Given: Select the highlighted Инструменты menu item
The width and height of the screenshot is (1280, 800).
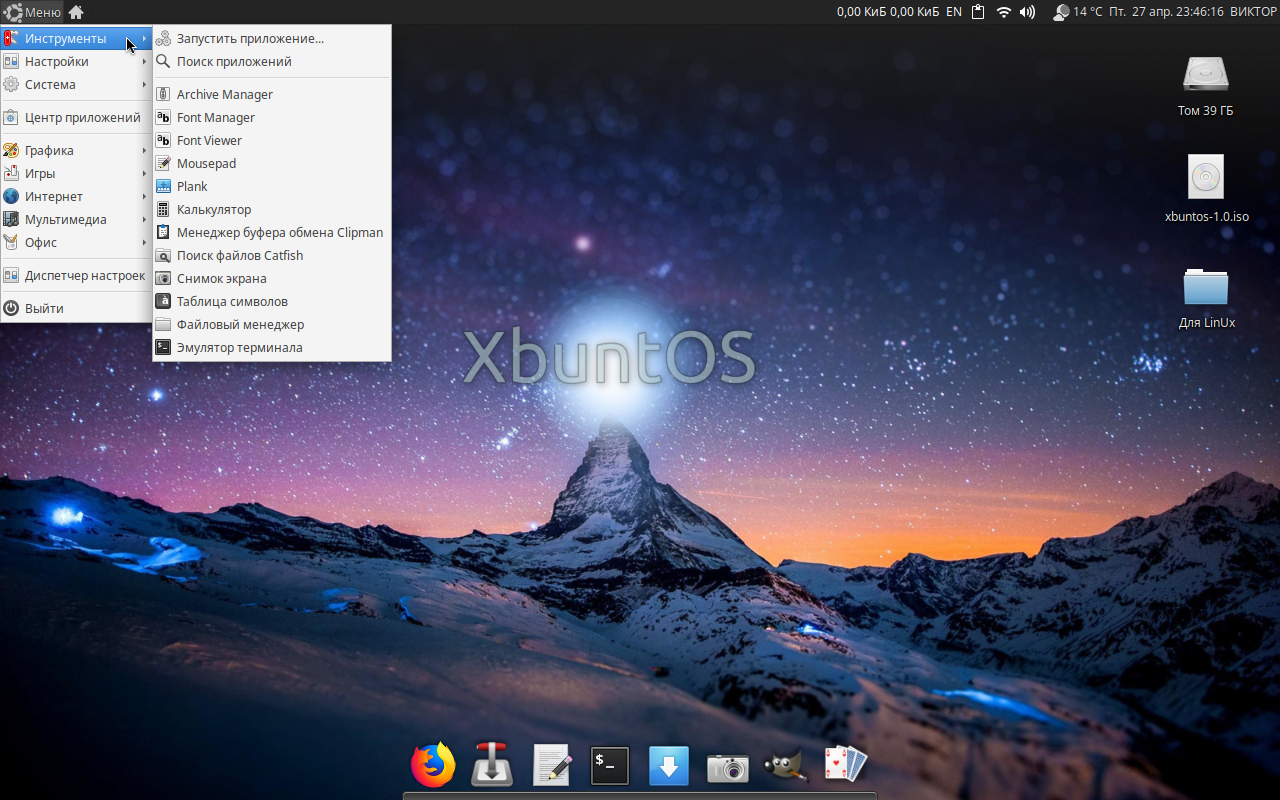Looking at the screenshot, I should (76, 38).
